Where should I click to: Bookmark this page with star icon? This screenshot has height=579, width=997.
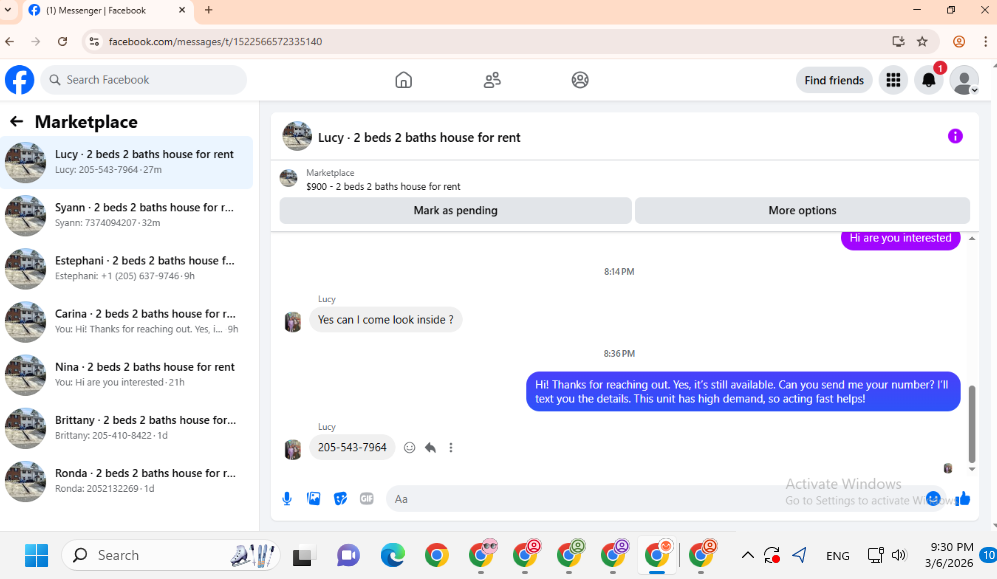[922, 41]
